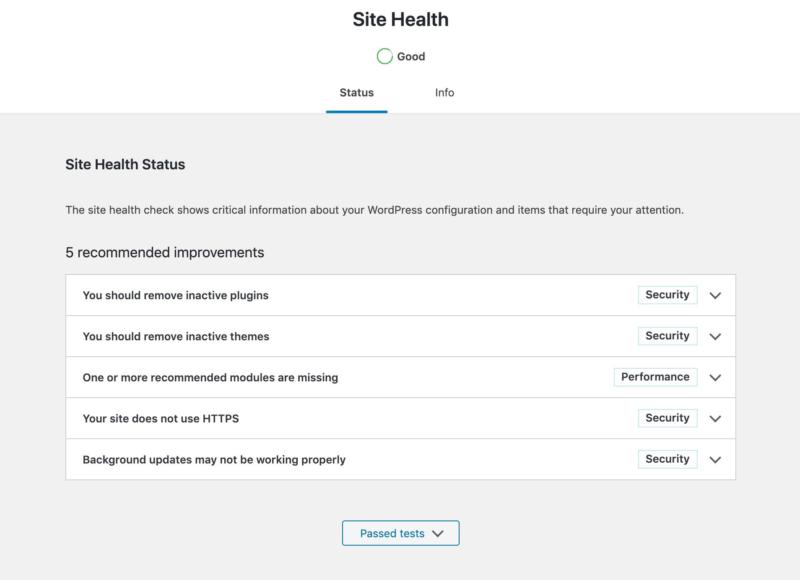Screen dimensions: 800x580
Task: Click the Security badge on HTTPS row
Action: (x=667, y=418)
